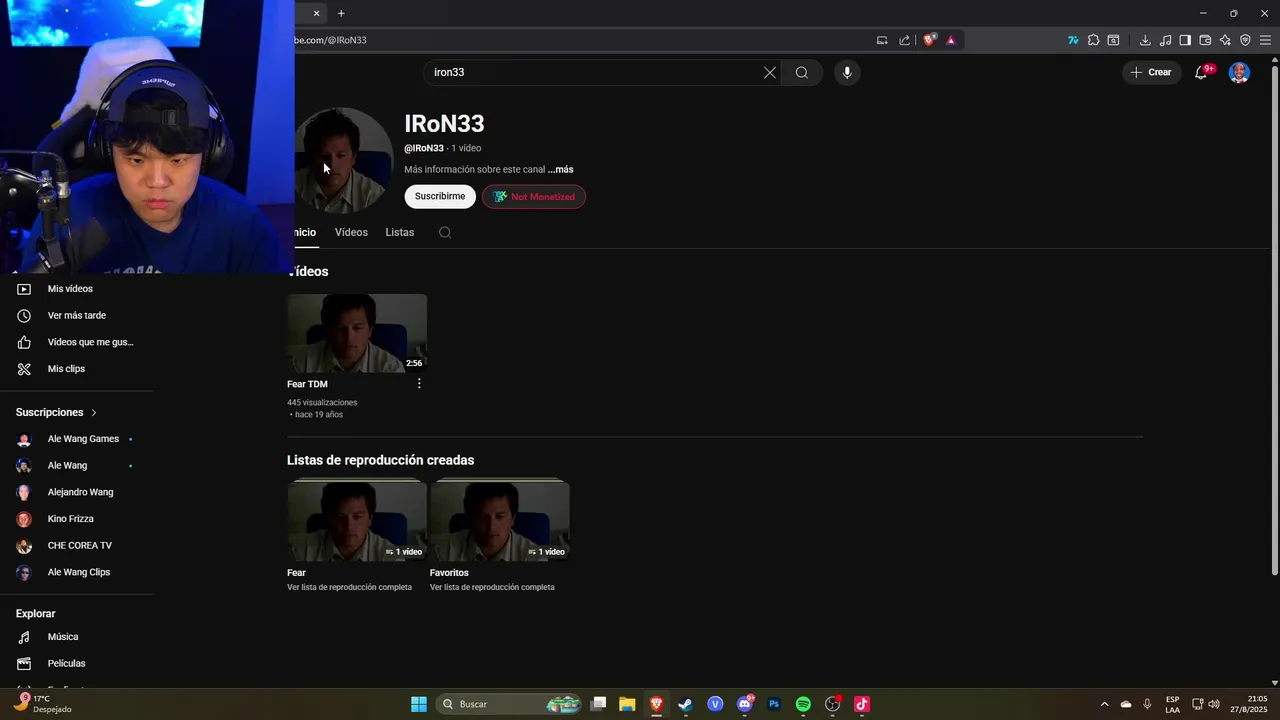Click the page vertical scrollbar
The image size is (1280, 720).
(x=1274, y=318)
